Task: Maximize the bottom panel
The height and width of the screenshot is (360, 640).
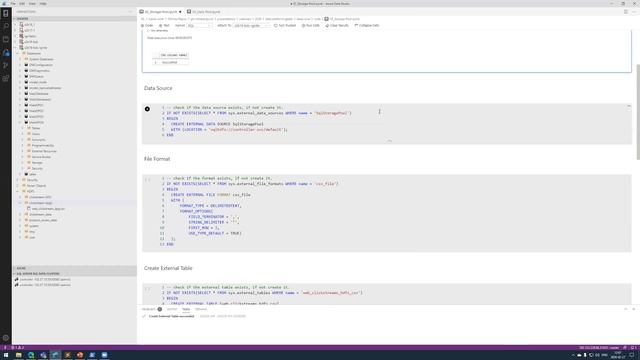Action: tap(626, 309)
